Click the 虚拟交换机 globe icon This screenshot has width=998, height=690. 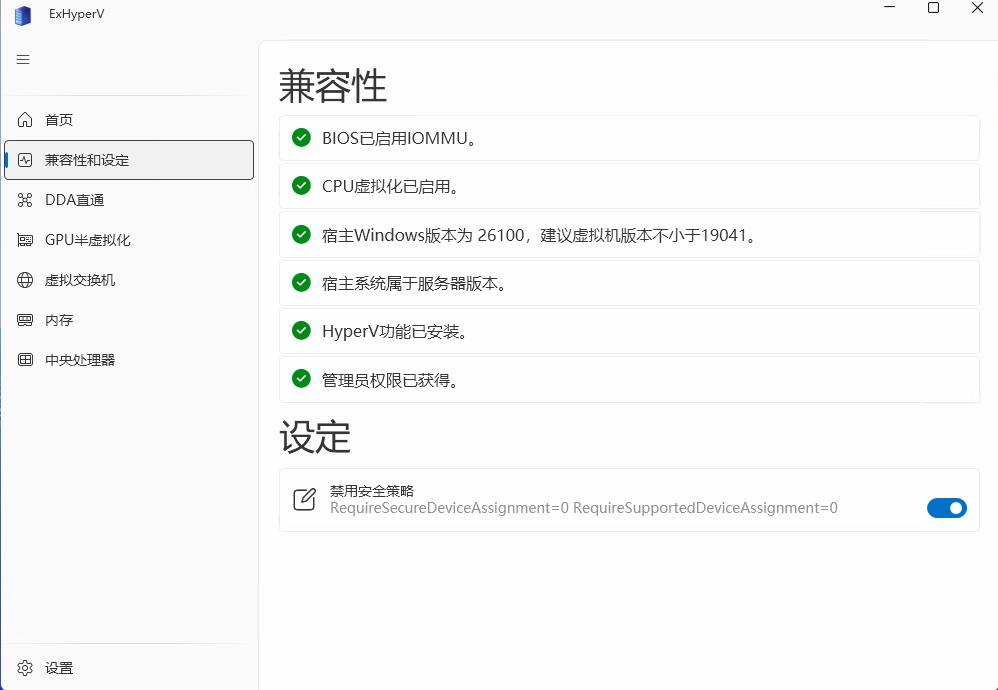[x=26, y=280]
